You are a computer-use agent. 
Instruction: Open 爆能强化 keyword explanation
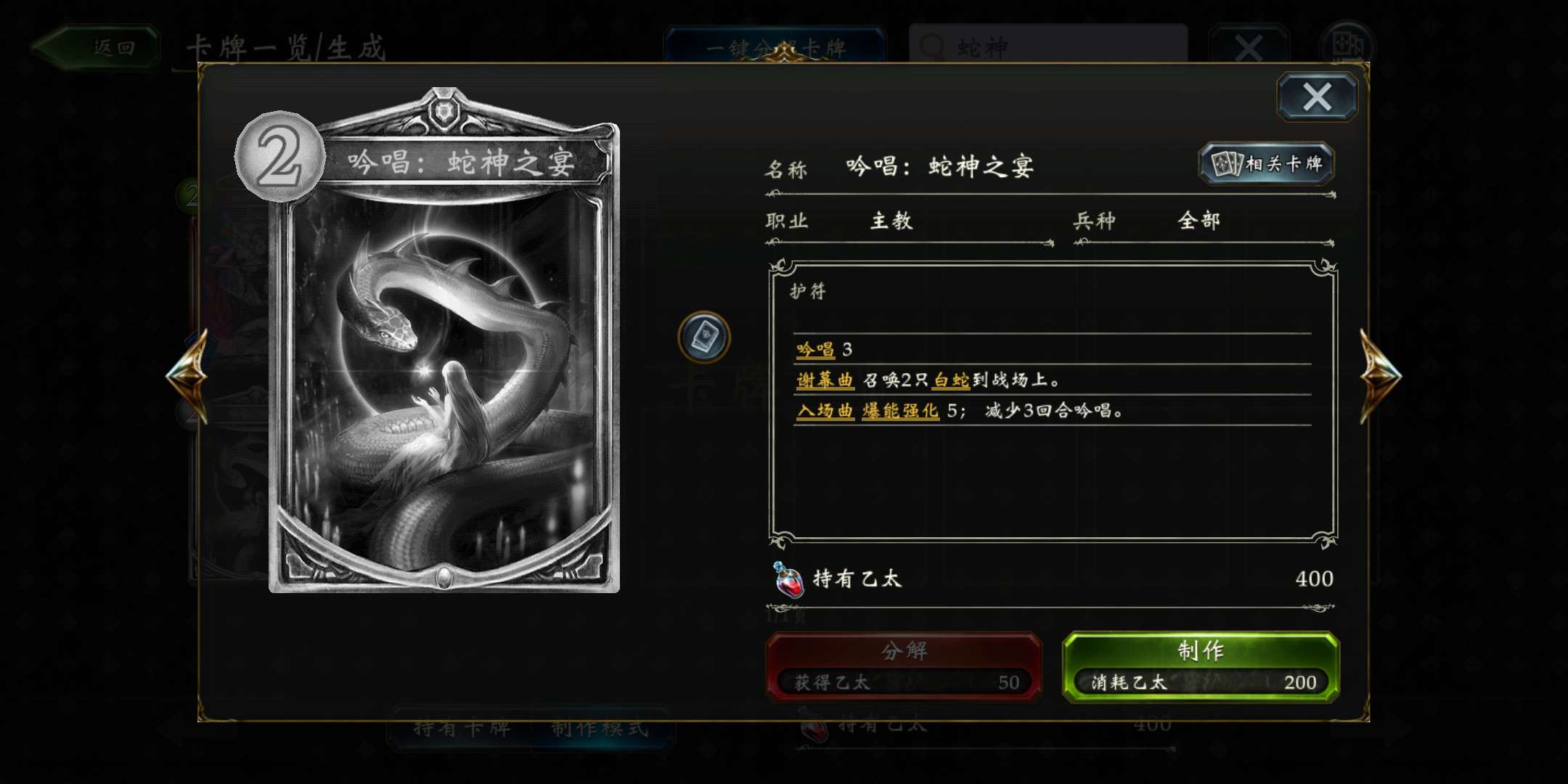pos(900,411)
